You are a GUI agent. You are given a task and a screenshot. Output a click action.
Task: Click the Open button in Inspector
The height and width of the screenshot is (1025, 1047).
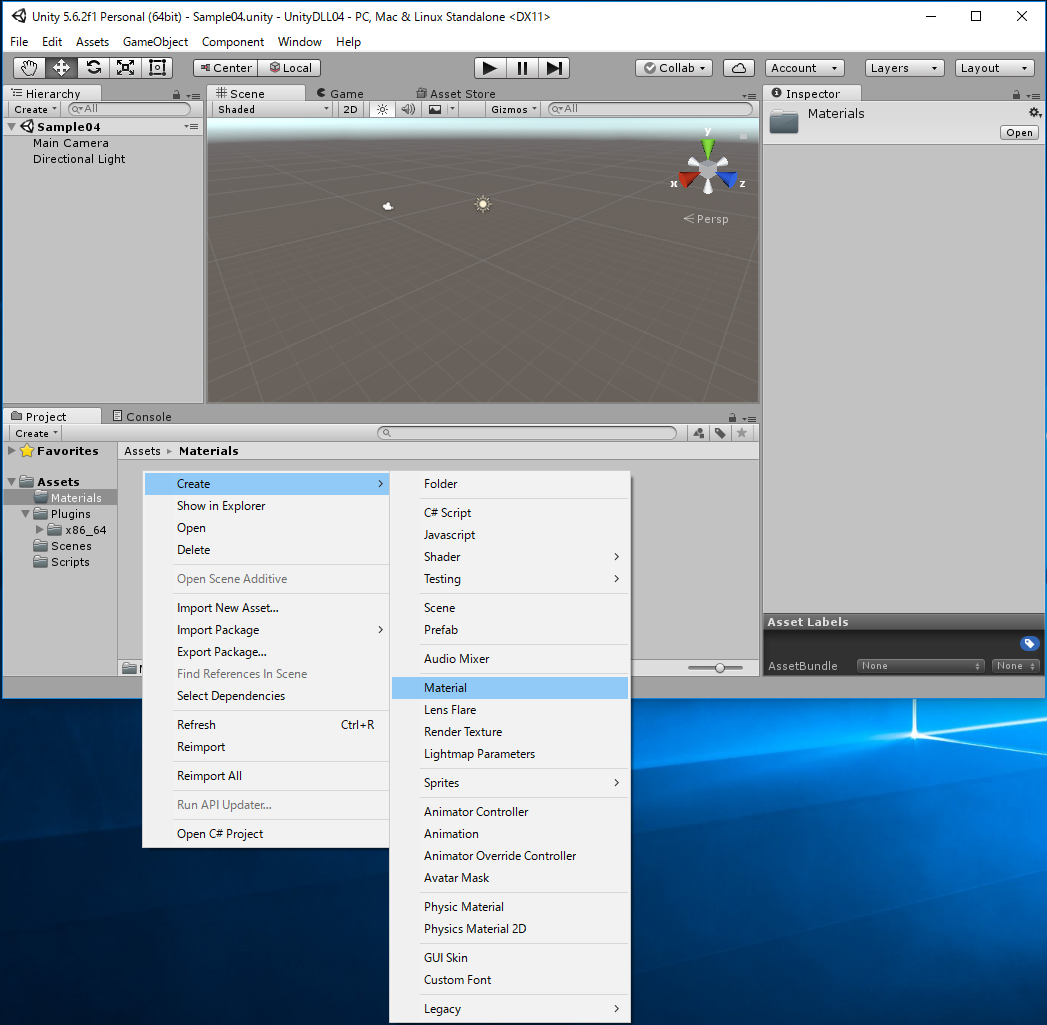1019,133
